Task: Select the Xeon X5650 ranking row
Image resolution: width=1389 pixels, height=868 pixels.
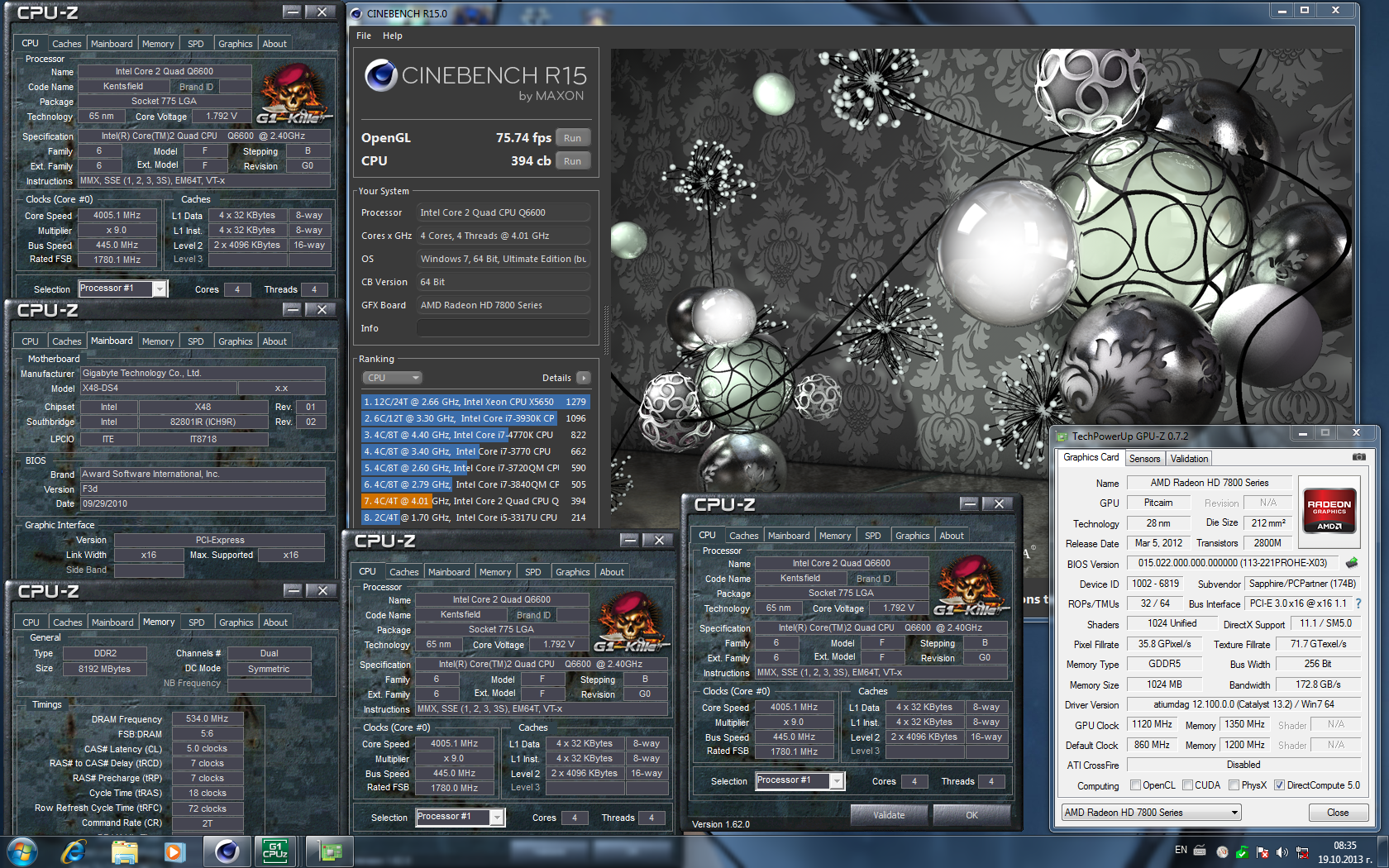Action: [475, 402]
